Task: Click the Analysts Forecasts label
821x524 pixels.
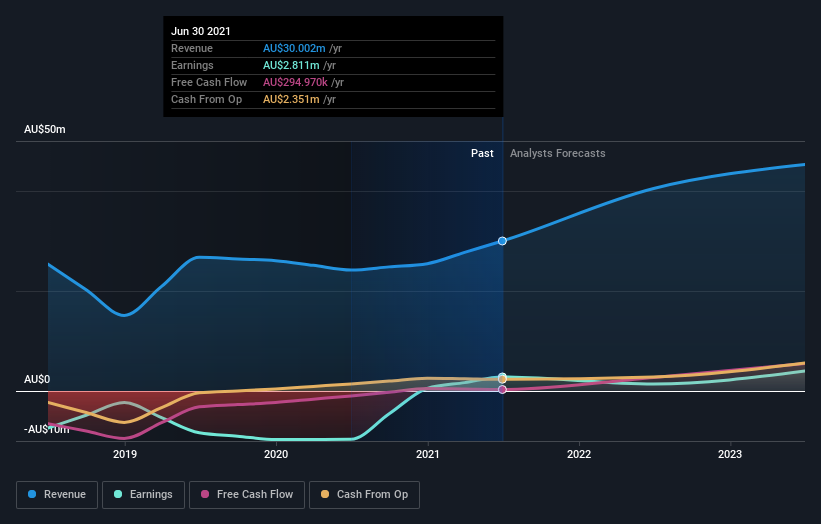Action: (x=558, y=153)
